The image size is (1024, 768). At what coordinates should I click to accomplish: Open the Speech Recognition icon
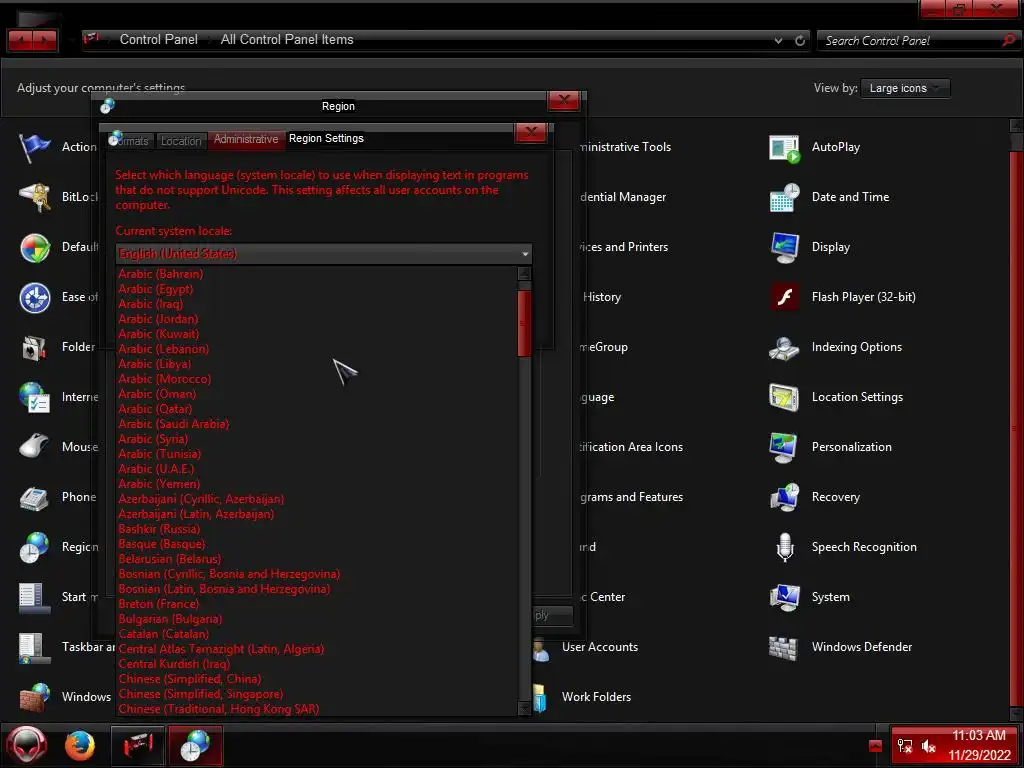(x=784, y=548)
